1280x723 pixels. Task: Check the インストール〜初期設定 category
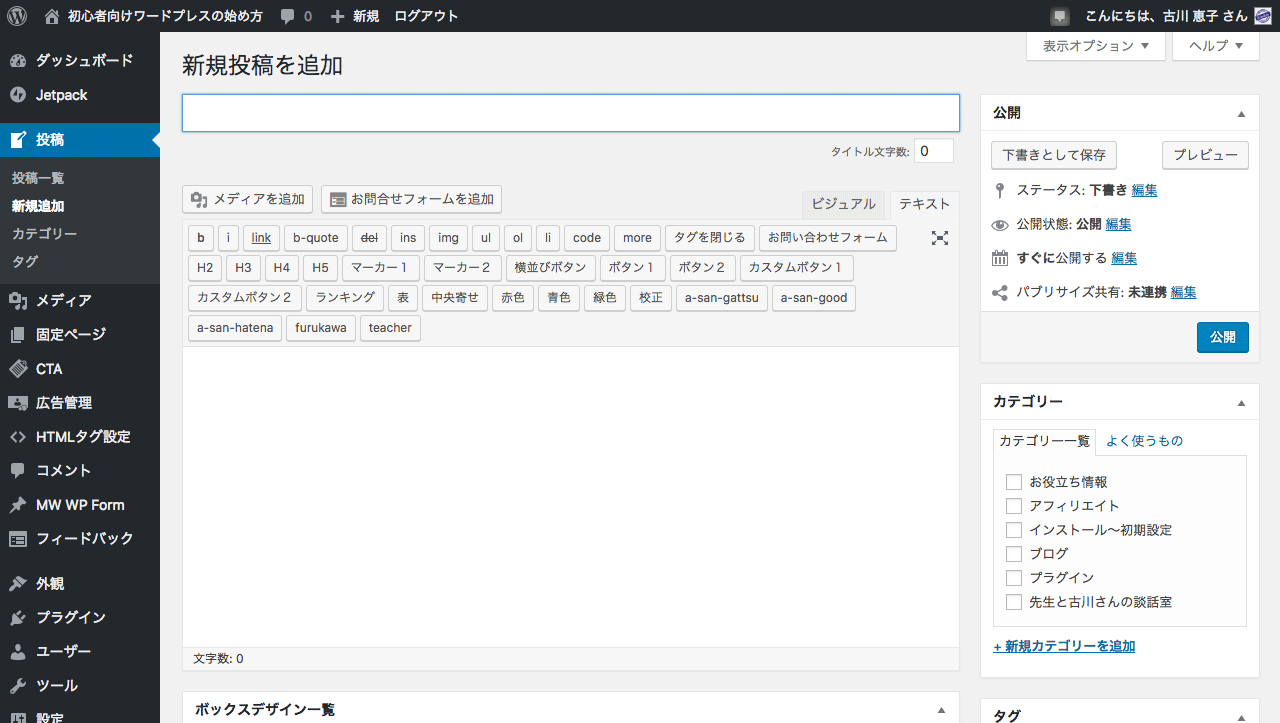pos(1014,530)
